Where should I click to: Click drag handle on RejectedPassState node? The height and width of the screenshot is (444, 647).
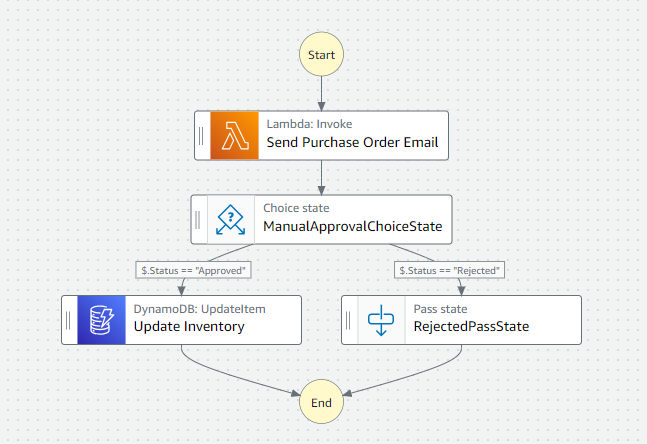click(x=348, y=320)
